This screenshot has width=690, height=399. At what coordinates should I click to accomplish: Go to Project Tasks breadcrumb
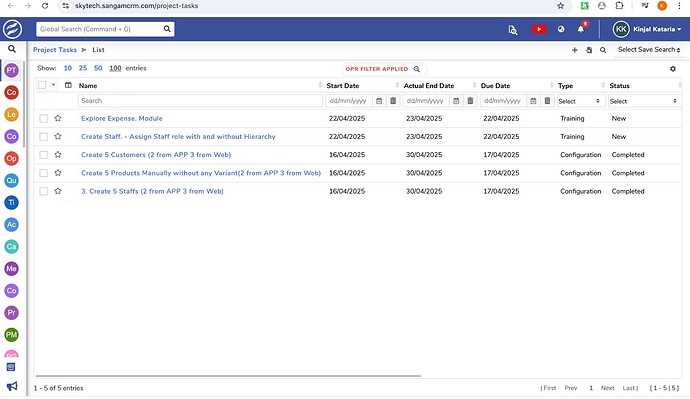[55, 50]
